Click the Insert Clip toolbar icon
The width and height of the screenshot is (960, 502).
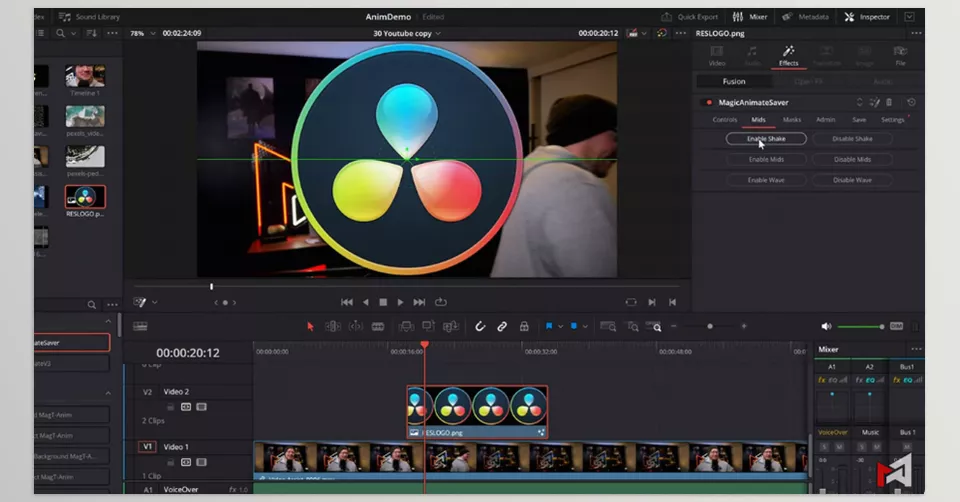pyautogui.click(x=406, y=327)
